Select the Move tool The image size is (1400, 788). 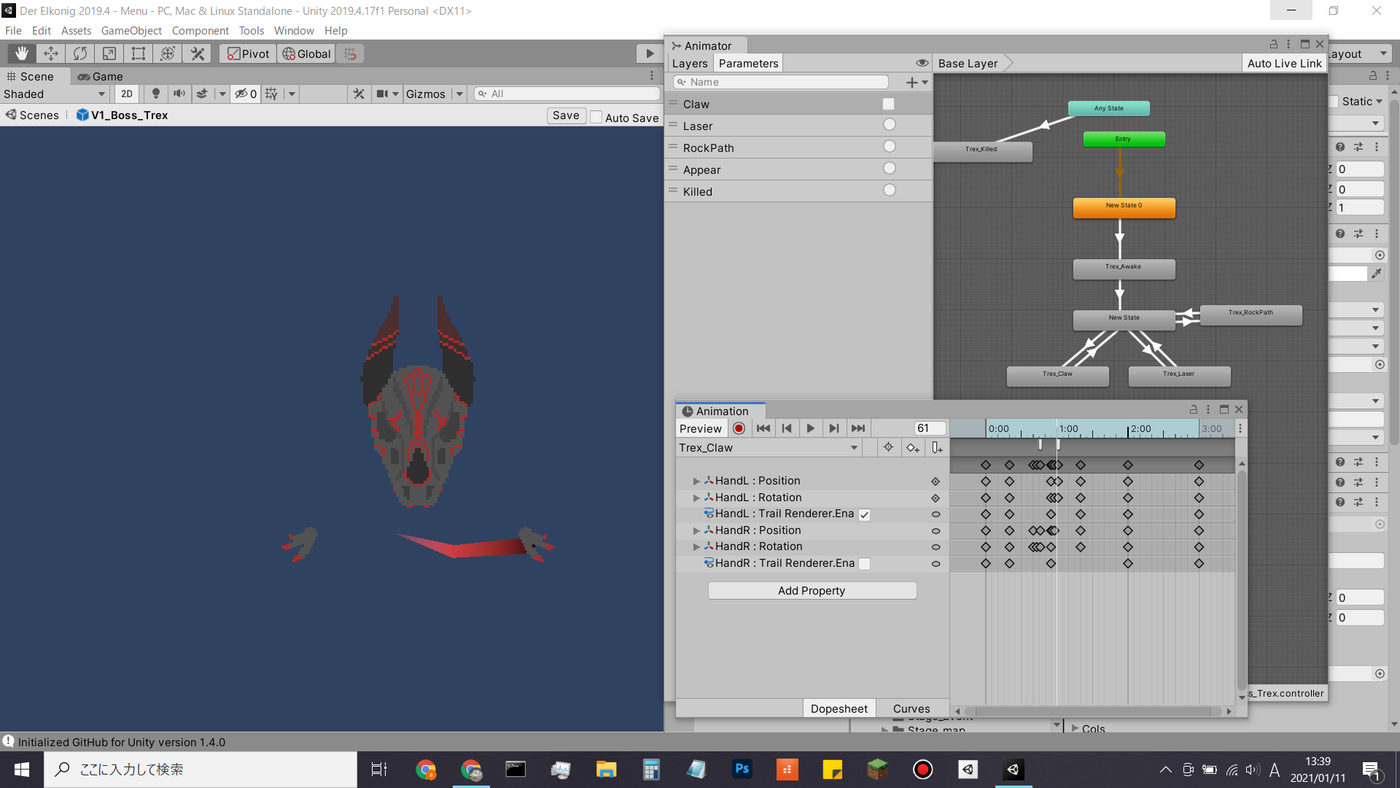click(x=51, y=54)
